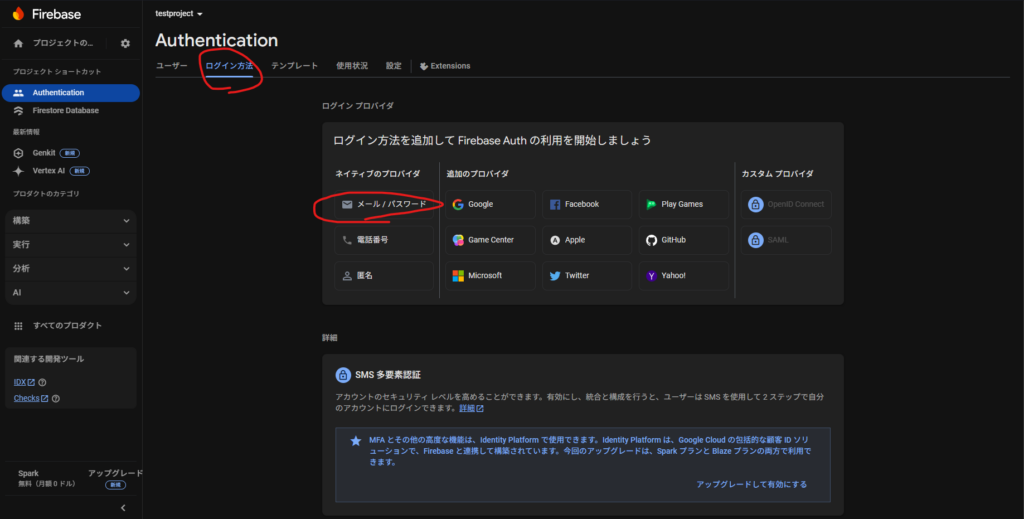
Task: Choose the 電話番号 provider button
Action: tap(384, 240)
